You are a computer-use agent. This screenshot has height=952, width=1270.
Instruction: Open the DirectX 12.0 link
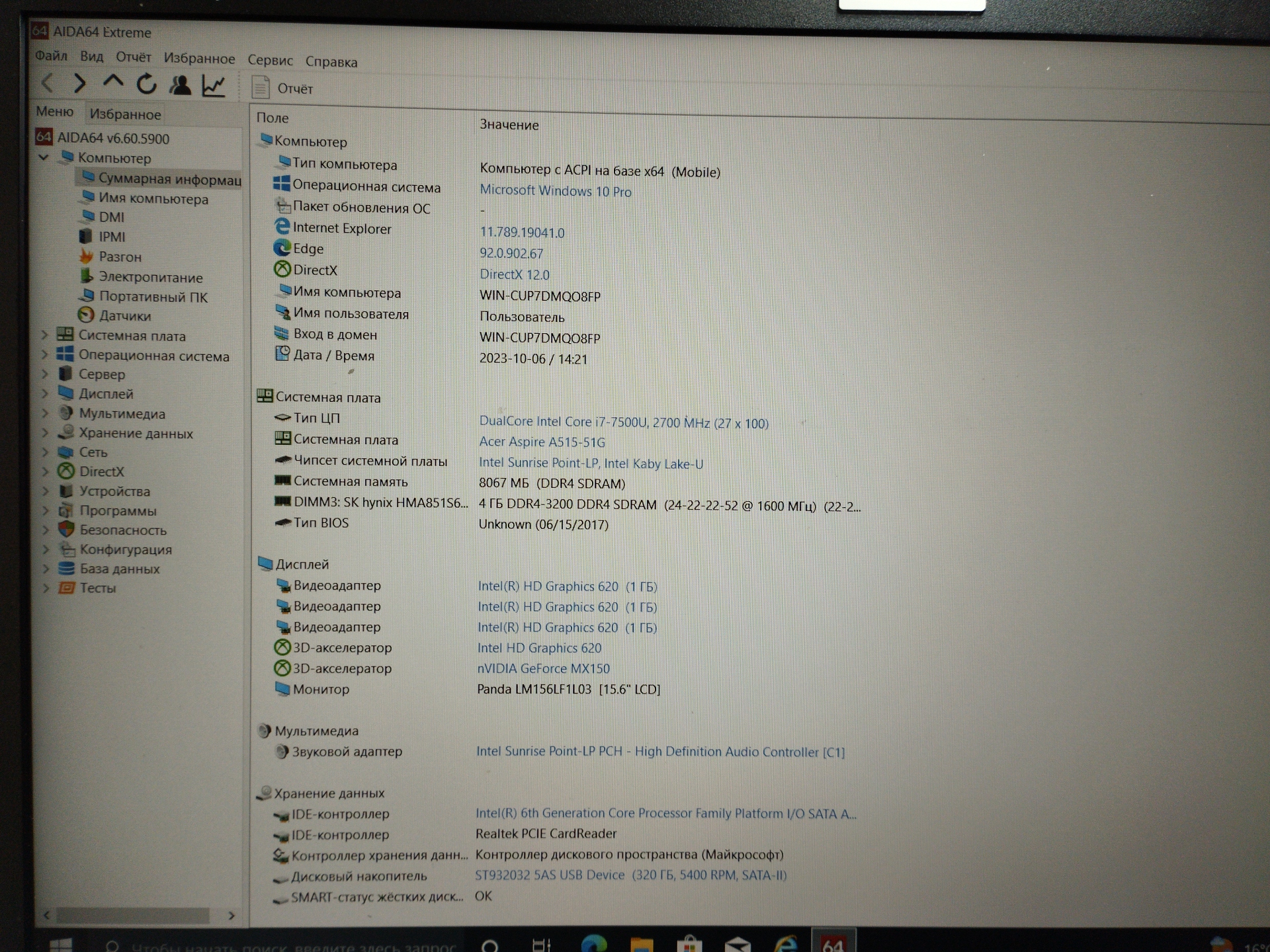point(515,274)
